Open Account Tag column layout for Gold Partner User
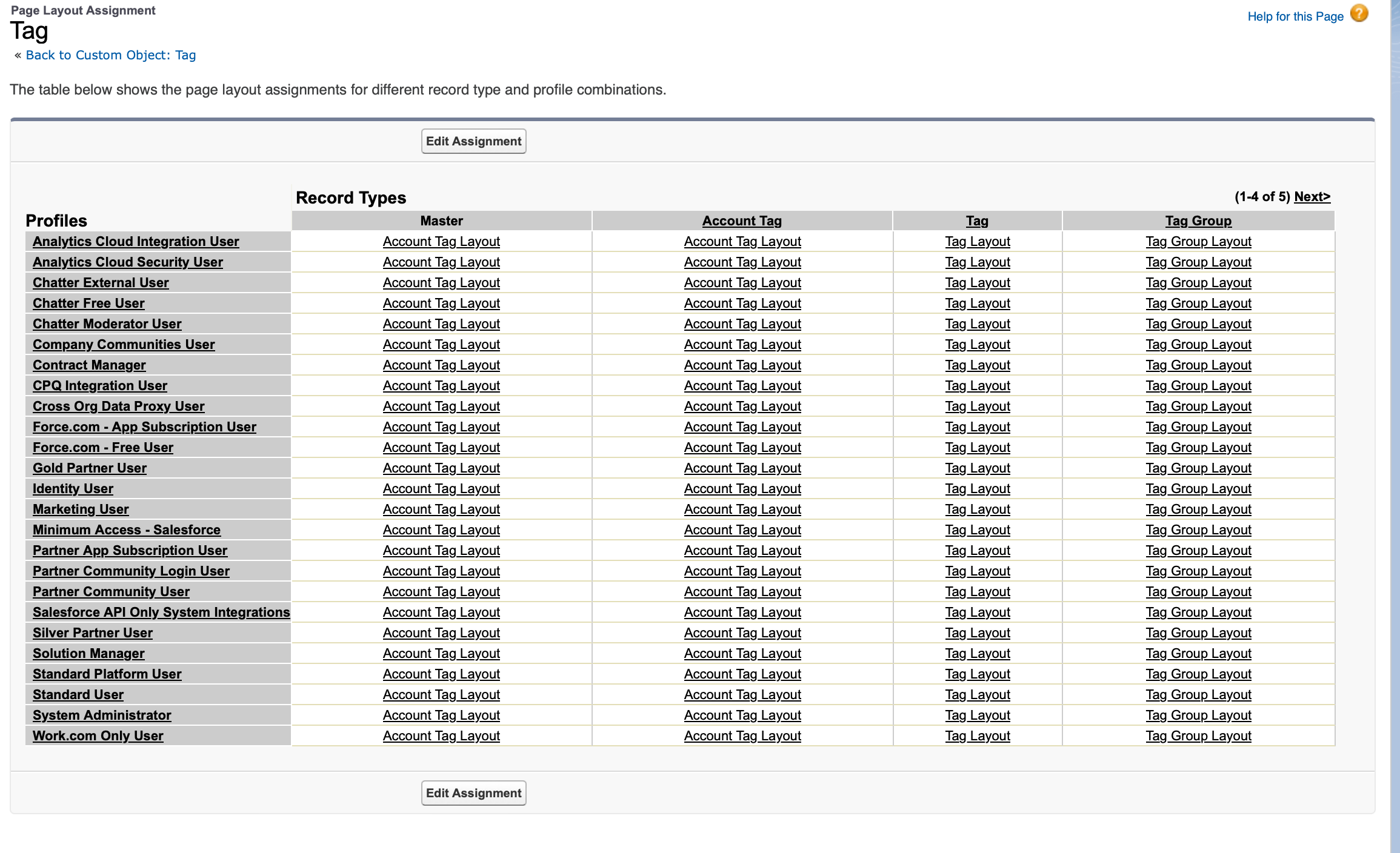 click(742, 468)
